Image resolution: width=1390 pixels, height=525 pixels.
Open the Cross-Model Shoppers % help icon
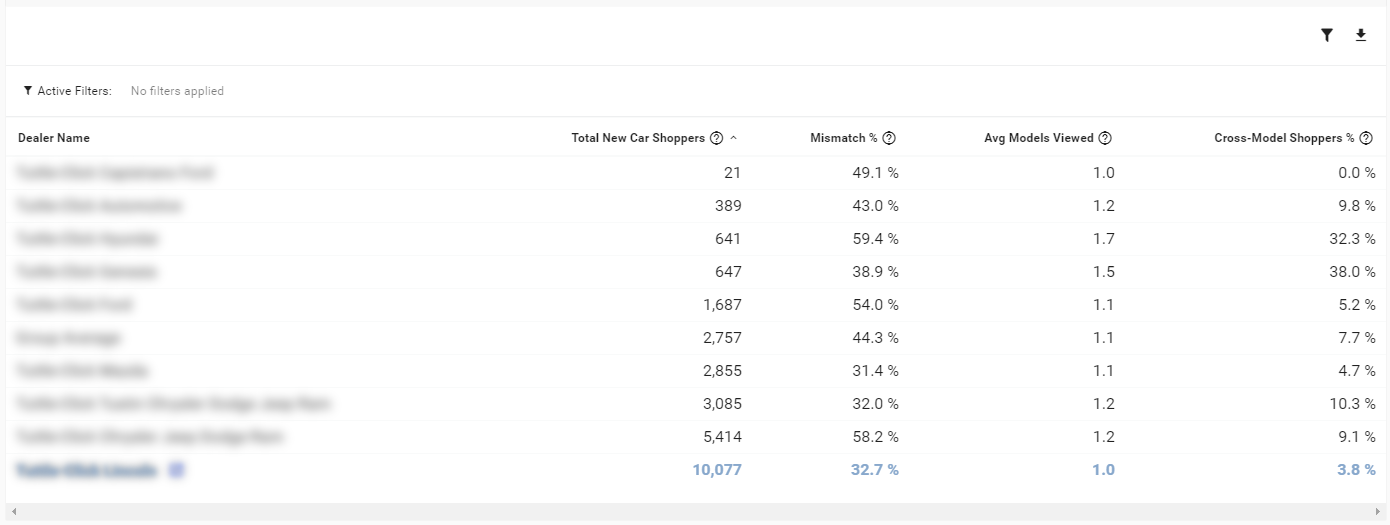(1366, 138)
